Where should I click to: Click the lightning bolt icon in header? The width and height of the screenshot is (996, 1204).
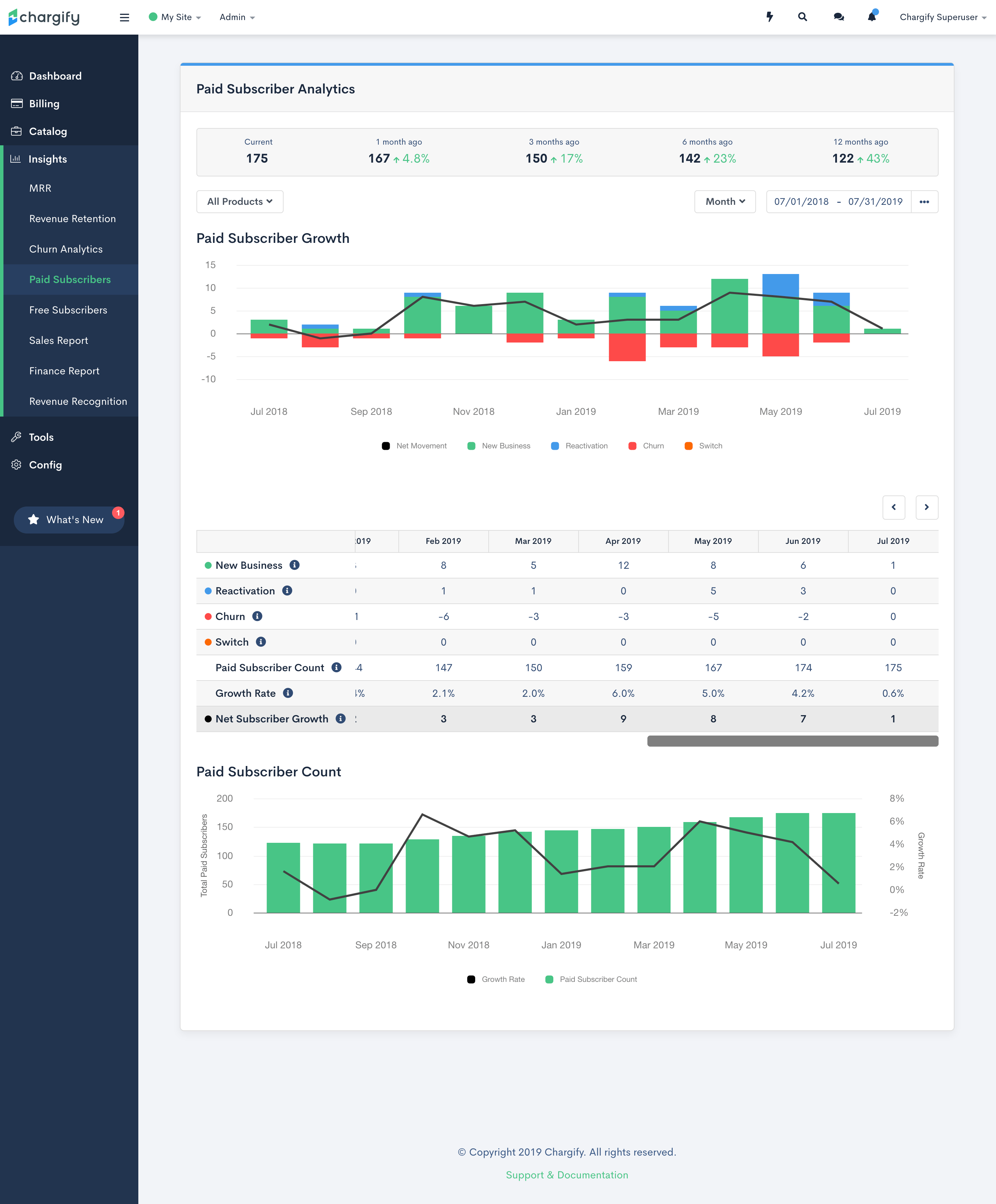coord(769,17)
